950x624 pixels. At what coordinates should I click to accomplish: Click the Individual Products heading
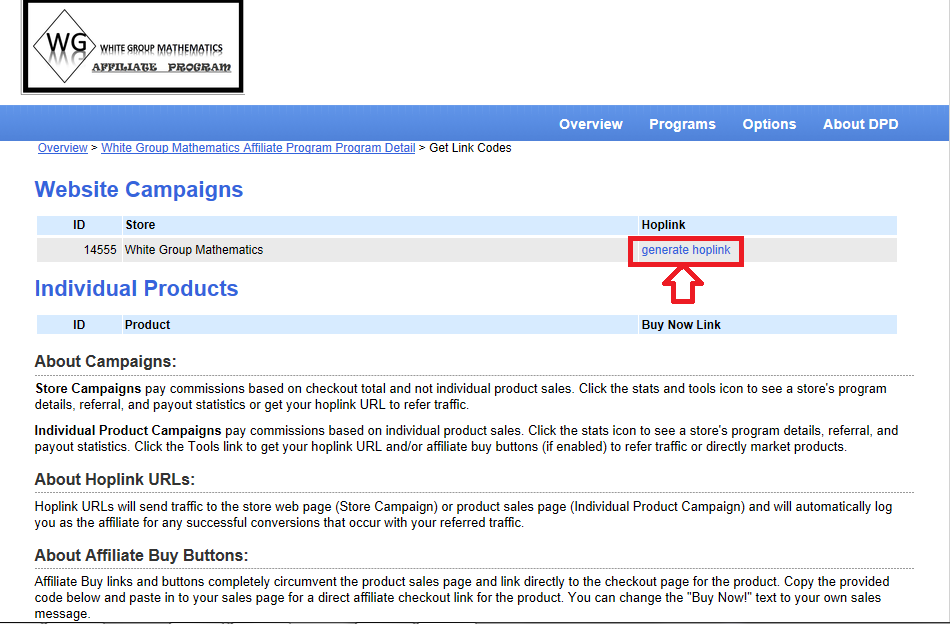136,288
